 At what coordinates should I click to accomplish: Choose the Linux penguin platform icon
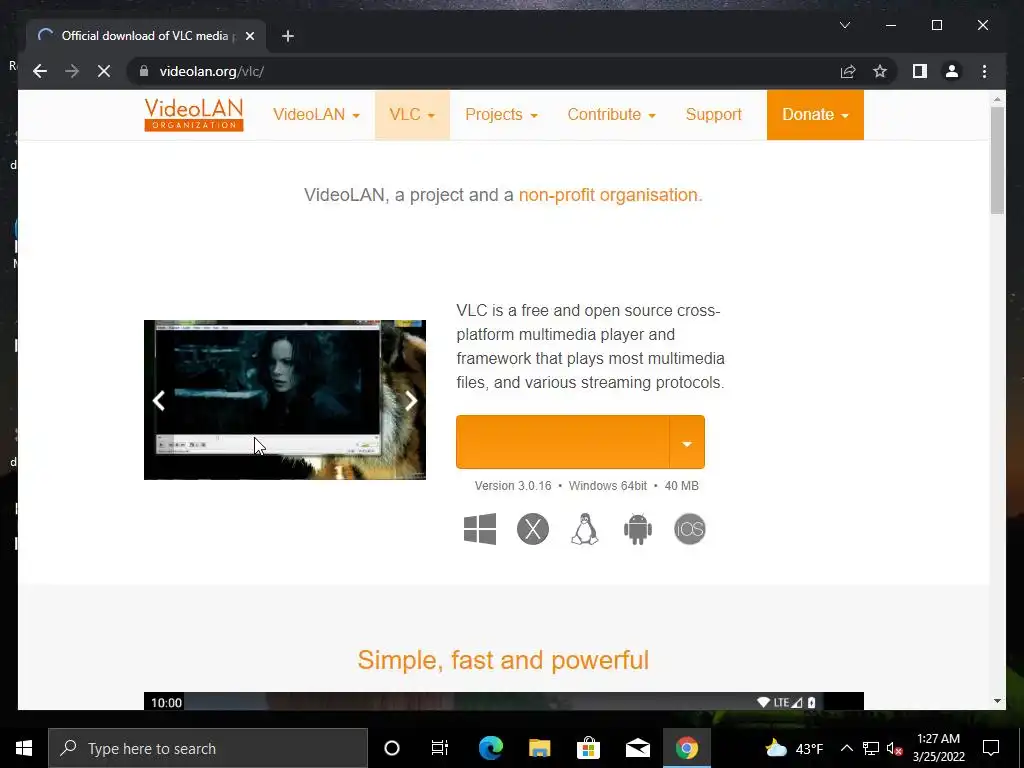tap(584, 529)
